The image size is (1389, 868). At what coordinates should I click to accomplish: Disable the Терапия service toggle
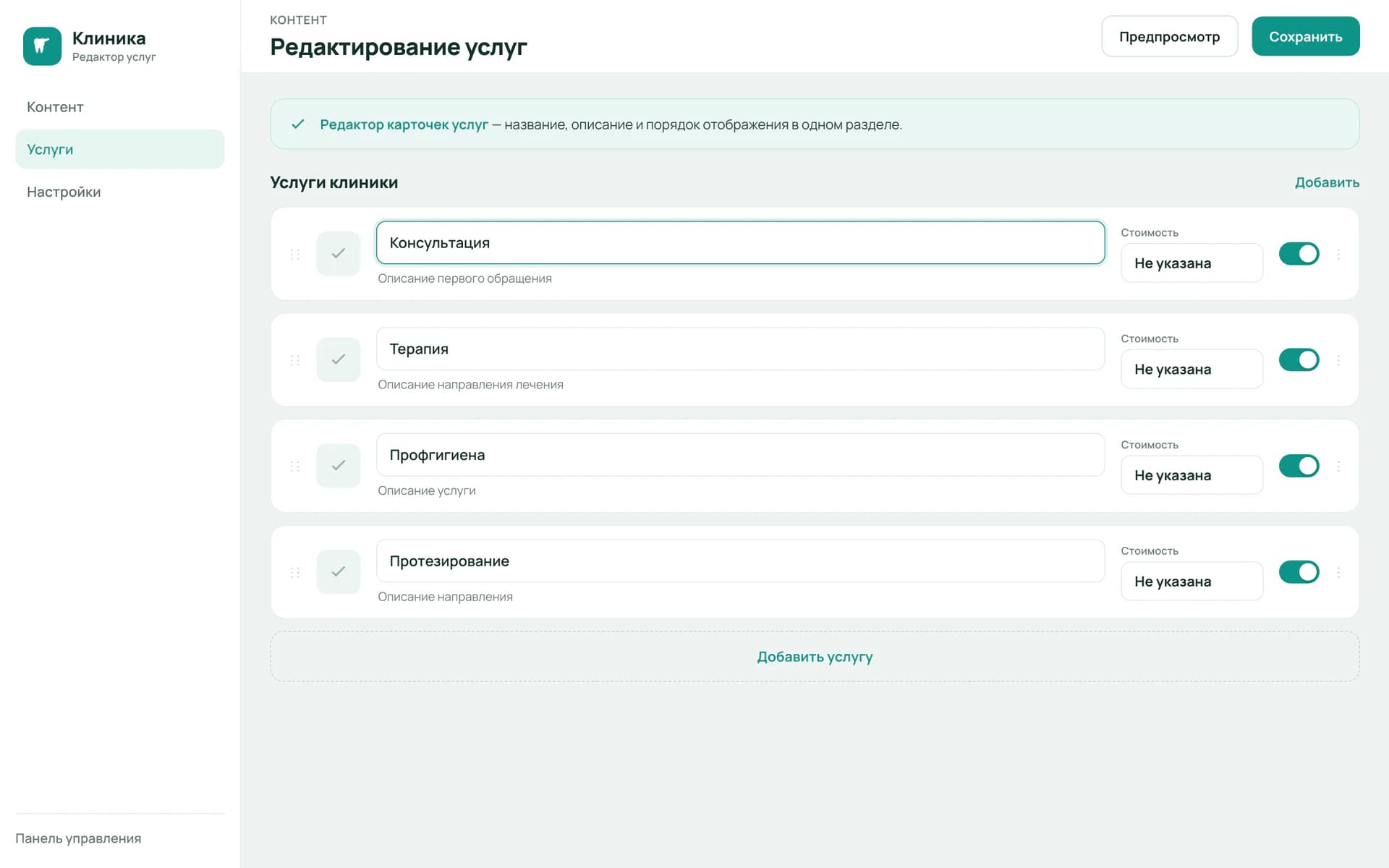(x=1299, y=360)
